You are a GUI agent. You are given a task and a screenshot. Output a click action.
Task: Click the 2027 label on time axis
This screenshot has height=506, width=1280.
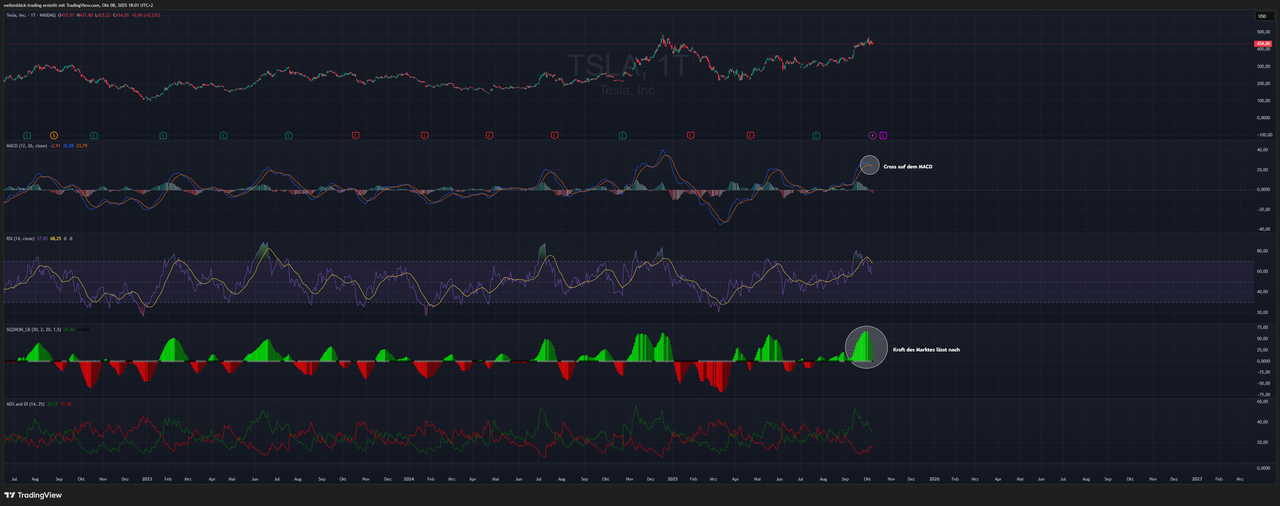pyautogui.click(x=1197, y=479)
